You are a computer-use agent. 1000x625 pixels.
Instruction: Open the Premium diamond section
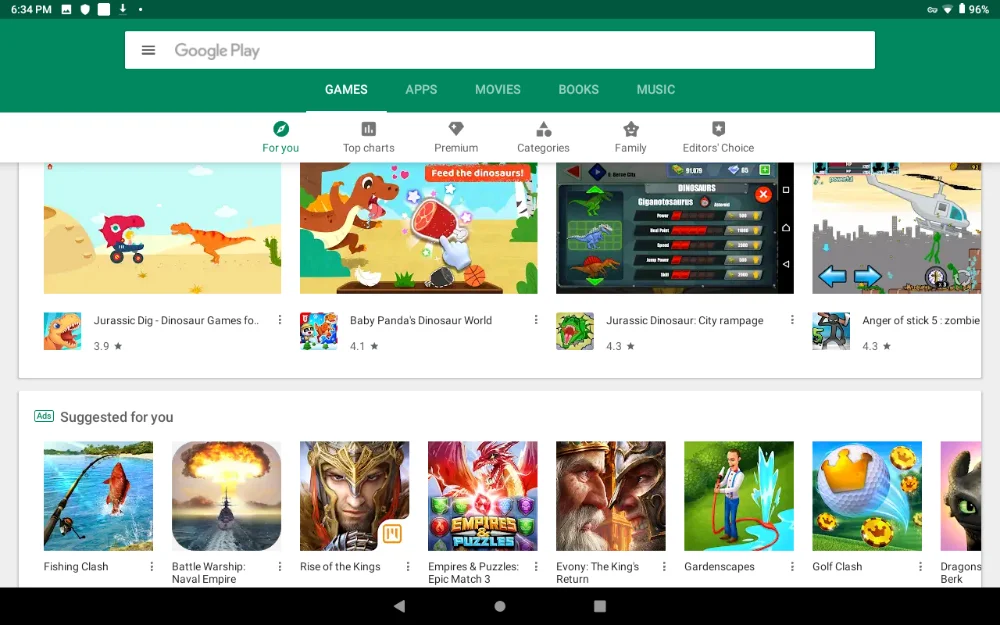pyautogui.click(x=456, y=137)
